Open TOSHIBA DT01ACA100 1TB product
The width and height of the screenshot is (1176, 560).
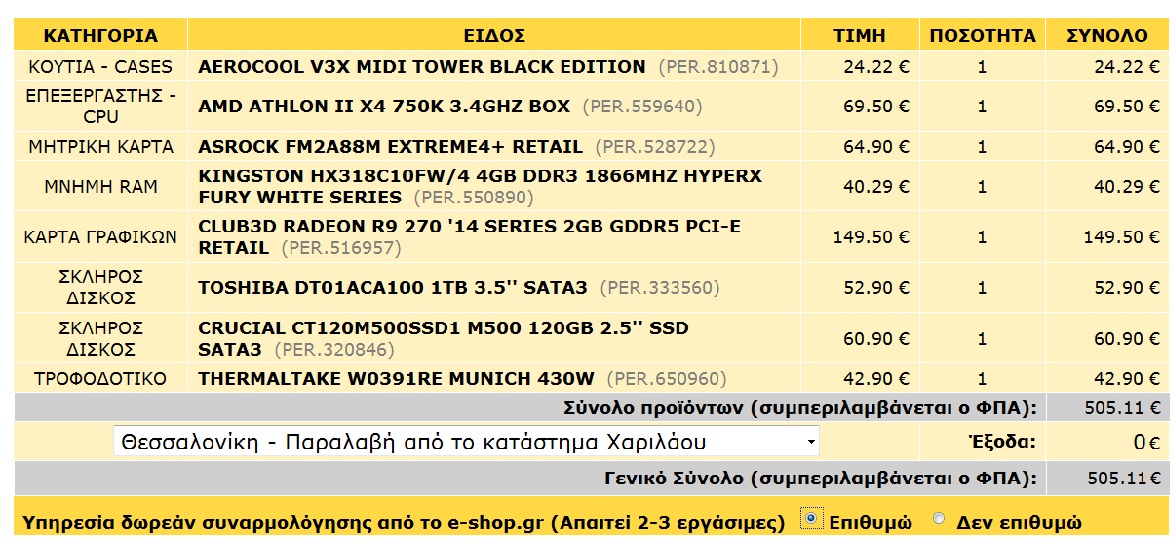pos(392,287)
